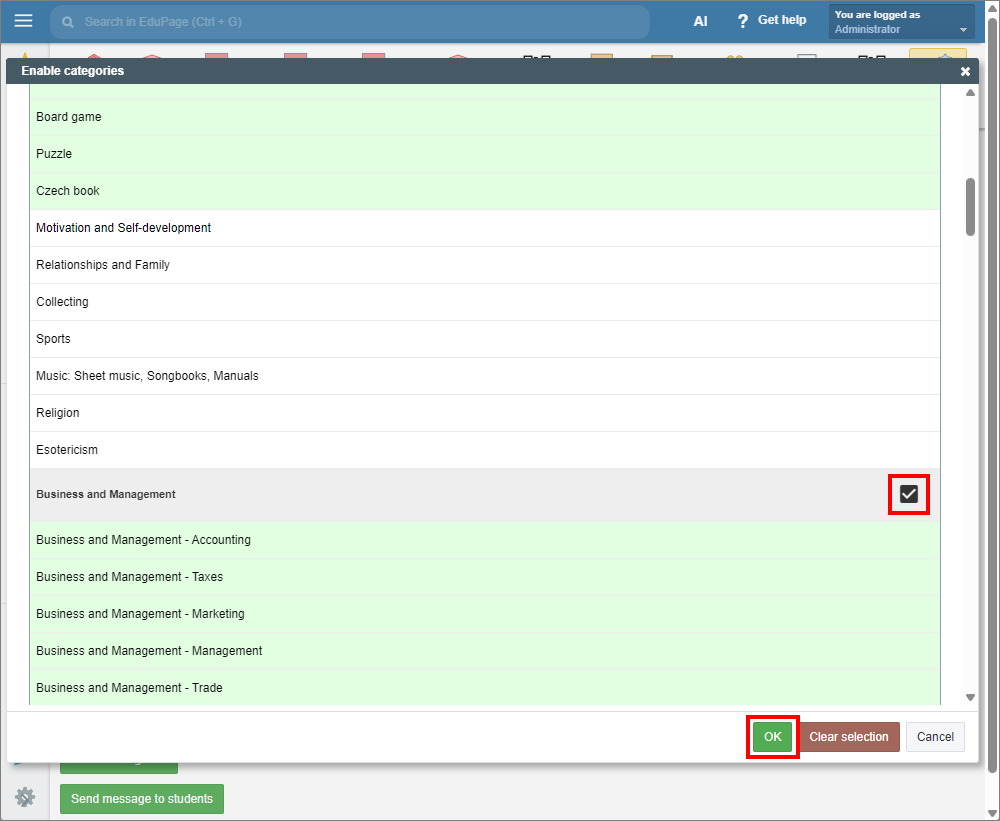Uncheck the Business and Management checkbox
1000x821 pixels.
point(909,494)
